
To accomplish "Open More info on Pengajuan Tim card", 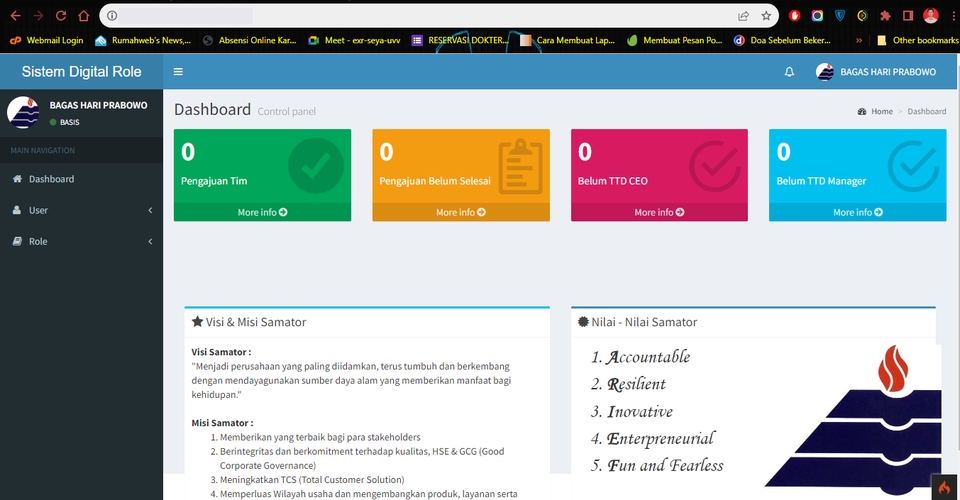I will (262, 212).
